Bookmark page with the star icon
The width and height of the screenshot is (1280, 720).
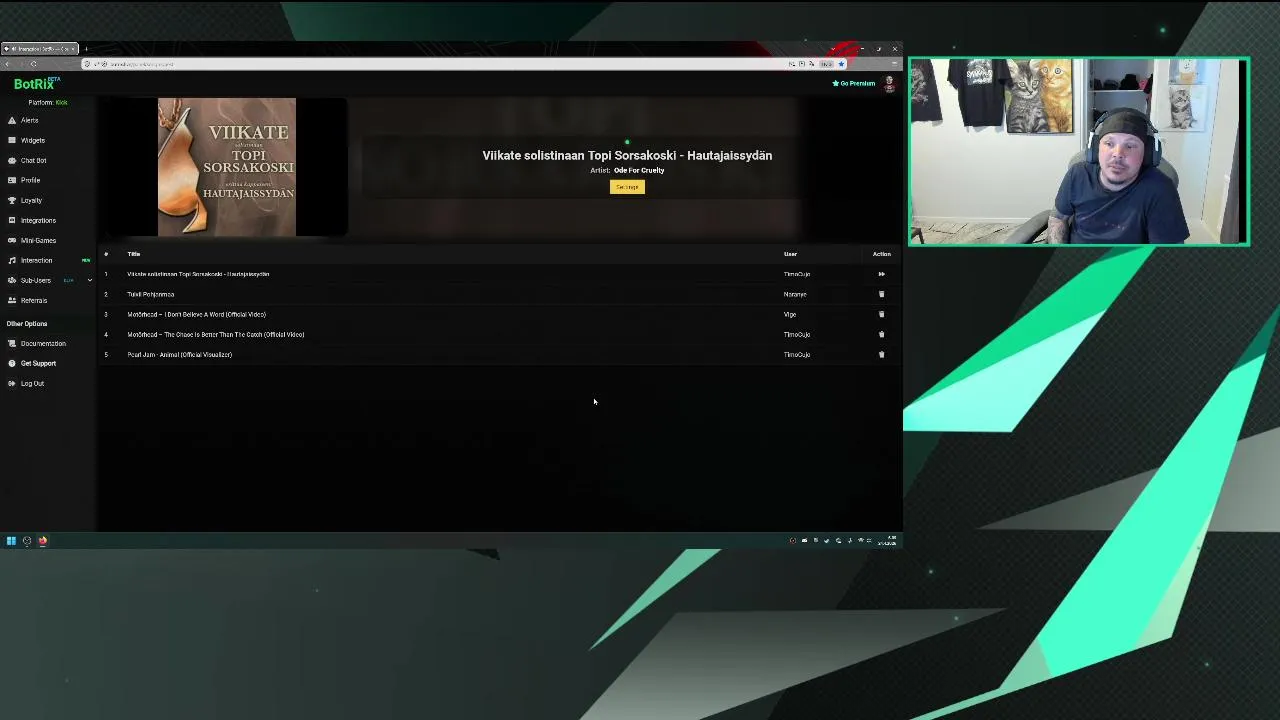[841, 64]
